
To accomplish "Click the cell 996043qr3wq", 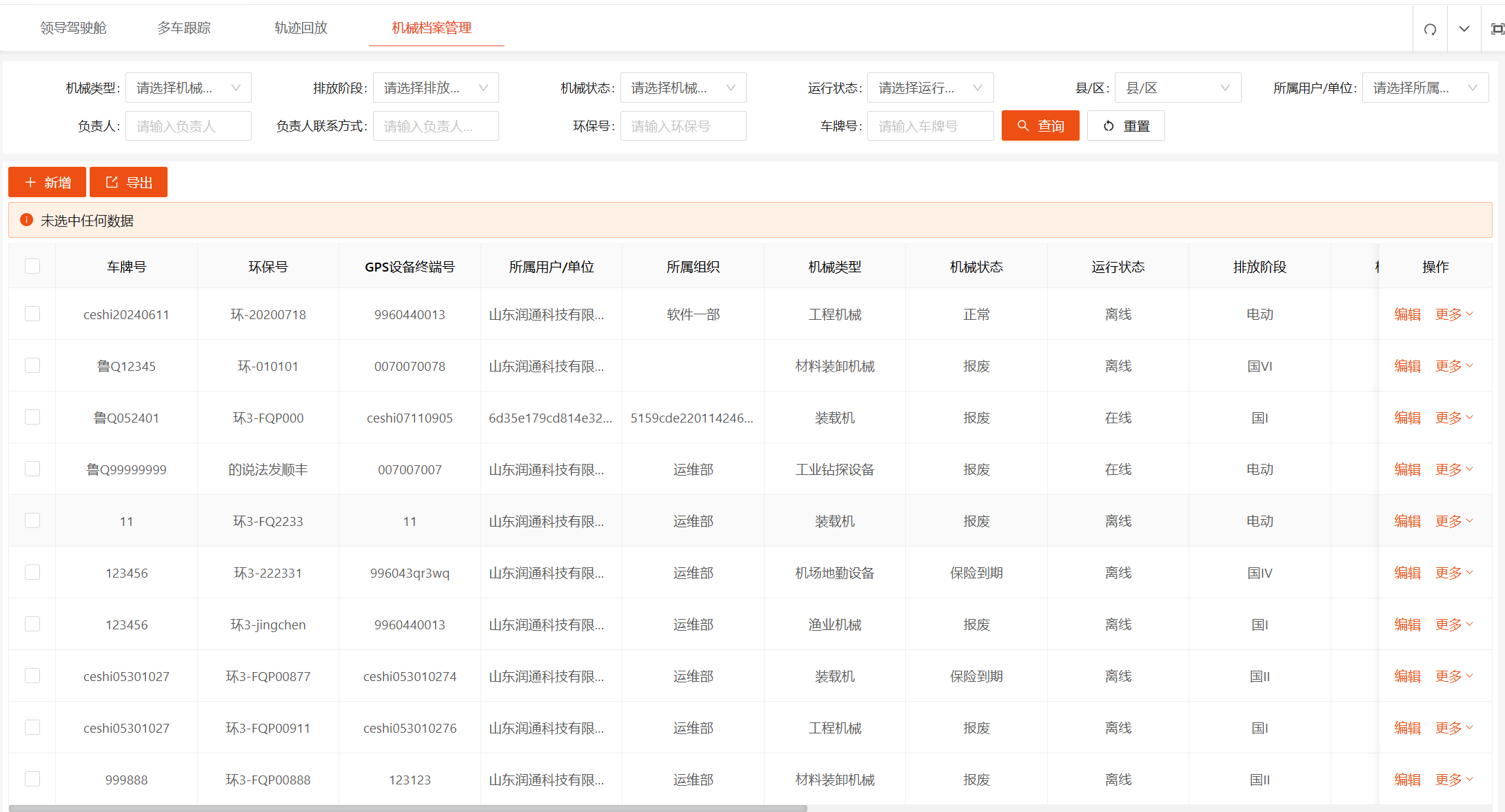I will pos(410,573).
